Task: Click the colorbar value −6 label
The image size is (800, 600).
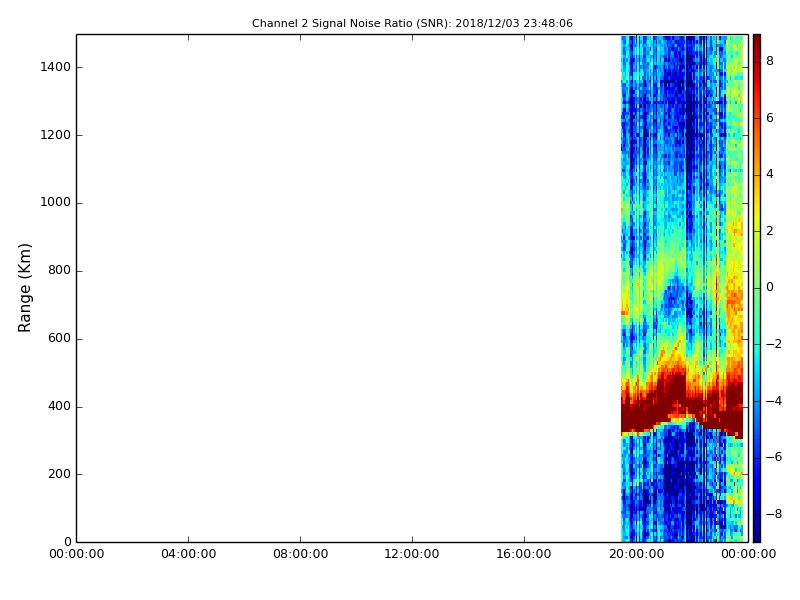Action: point(773,457)
